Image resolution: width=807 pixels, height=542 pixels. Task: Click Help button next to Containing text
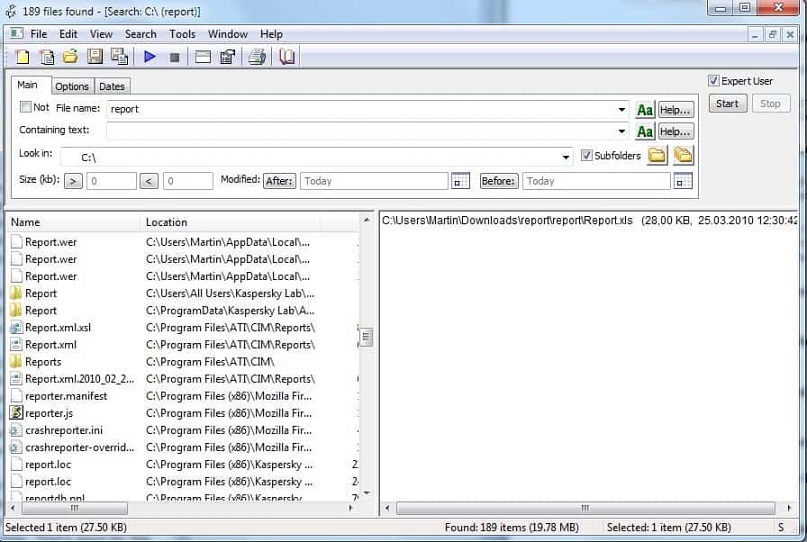(675, 132)
